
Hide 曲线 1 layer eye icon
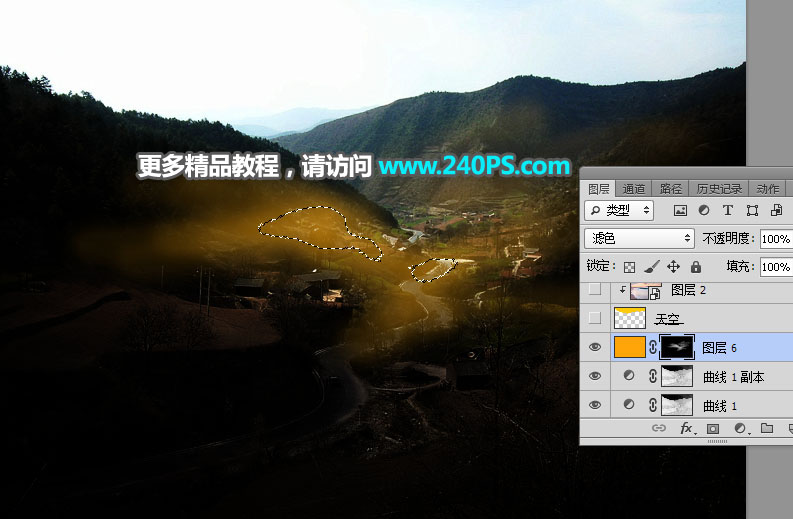(x=595, y=405)
